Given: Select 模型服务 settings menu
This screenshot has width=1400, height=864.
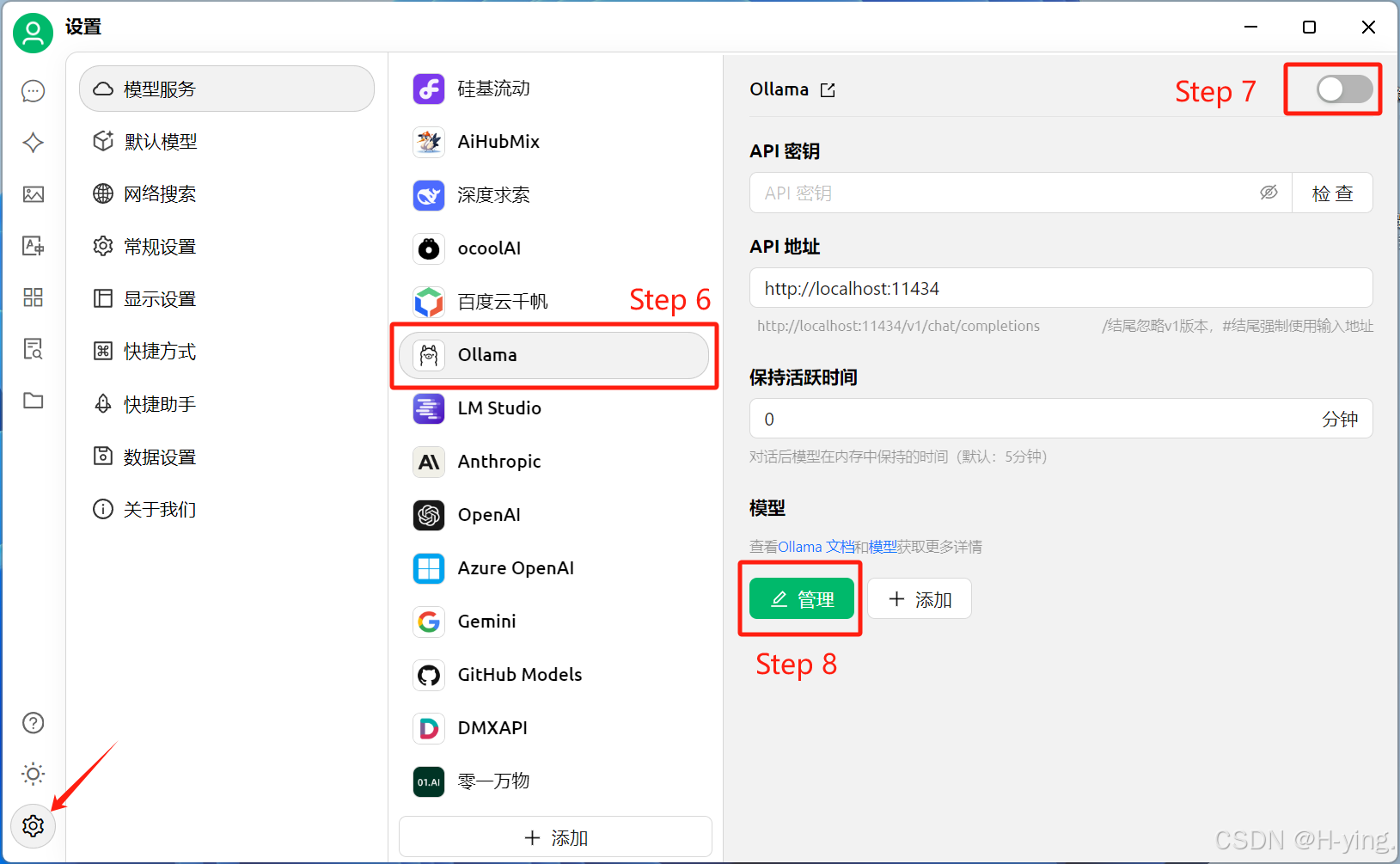Looking at the screenshot, I should (227, 89).
